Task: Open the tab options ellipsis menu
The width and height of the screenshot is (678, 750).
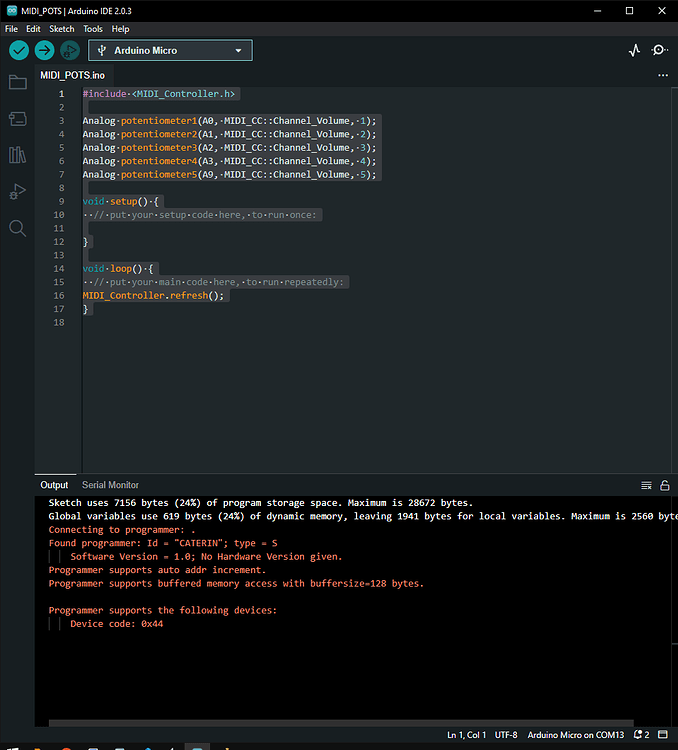Action: [x=662, y=75]
